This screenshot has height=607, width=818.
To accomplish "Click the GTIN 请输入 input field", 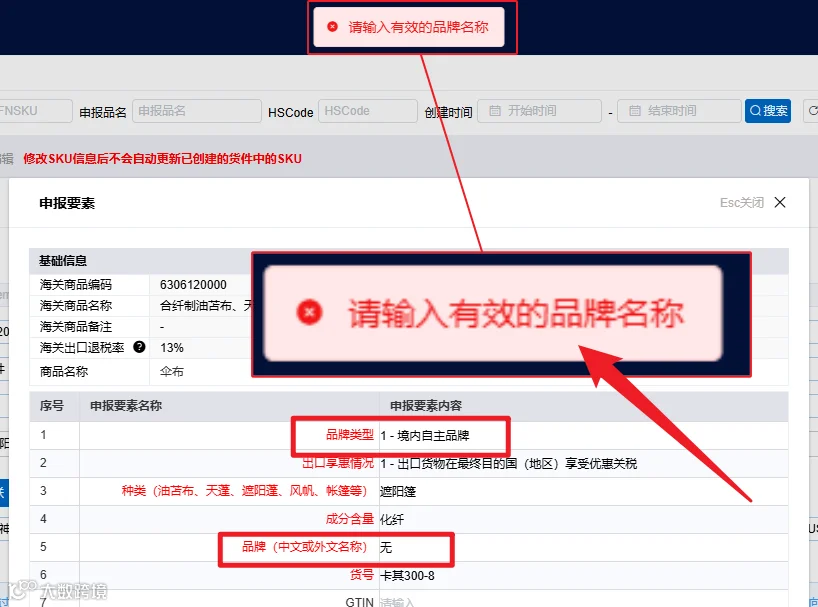I will pos(583,601).
